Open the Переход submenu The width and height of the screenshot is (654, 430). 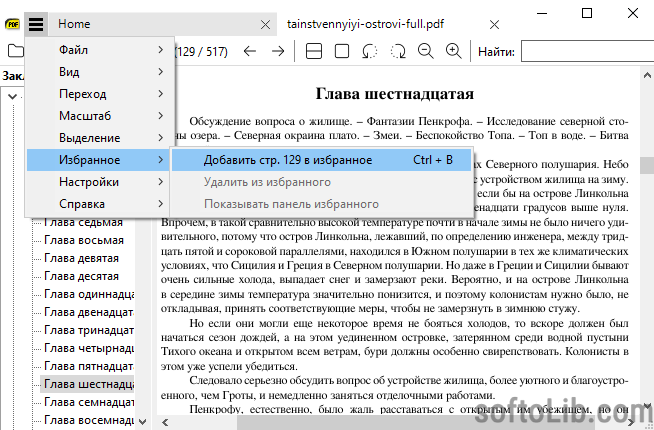(98, 94)
